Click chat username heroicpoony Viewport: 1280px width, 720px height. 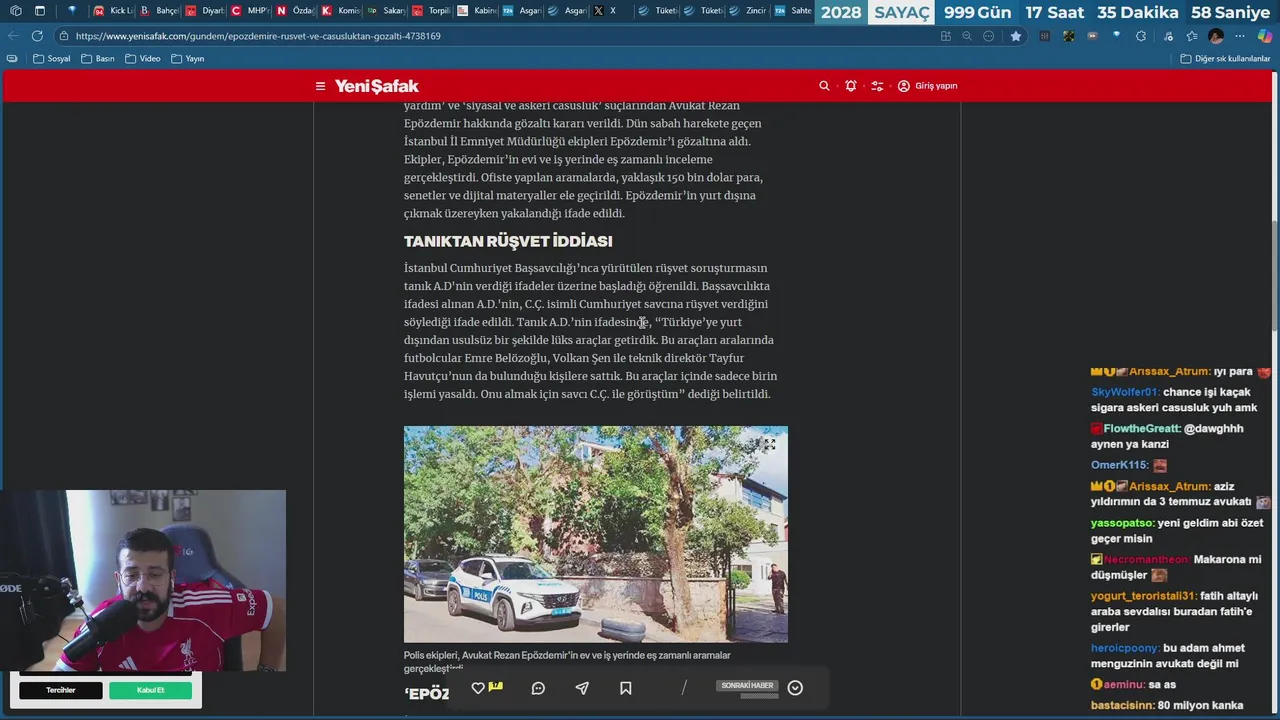[x=1125, y=648]
